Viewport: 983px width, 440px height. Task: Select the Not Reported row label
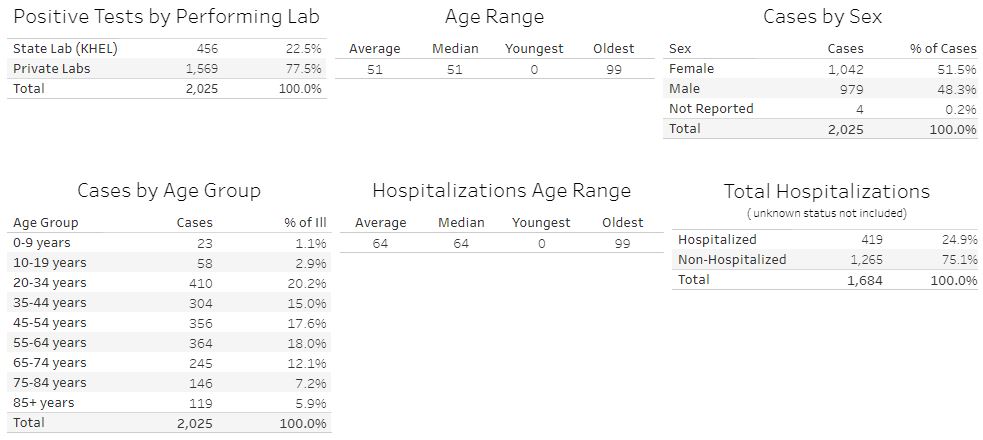(711, 108)
